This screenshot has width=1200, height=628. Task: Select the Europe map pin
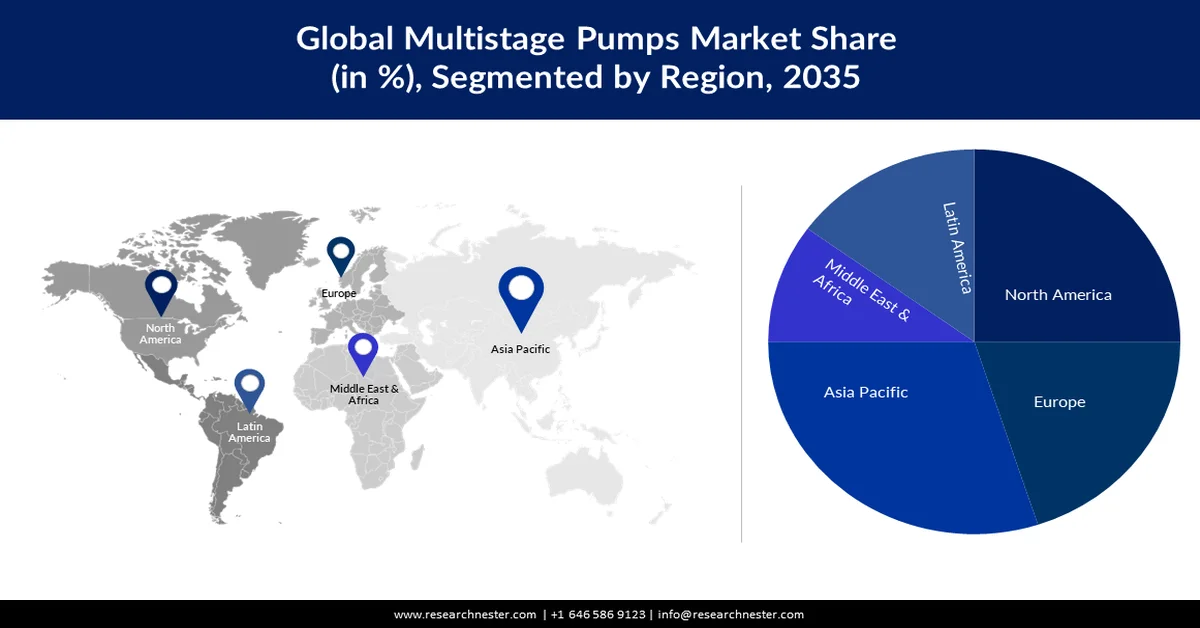(x=340, y=258)
